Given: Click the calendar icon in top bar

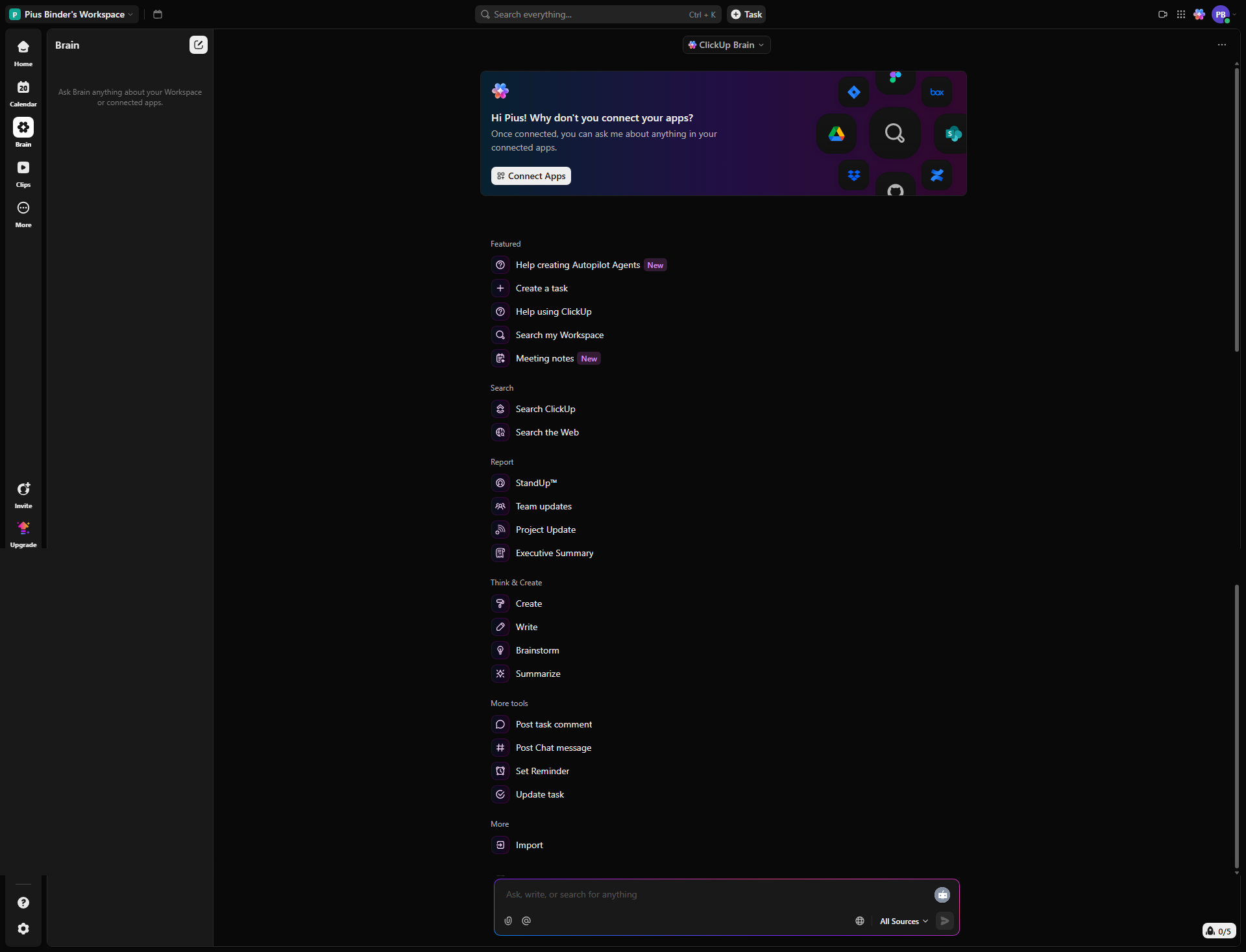Looking at the screenshot, I should [158, 14].
